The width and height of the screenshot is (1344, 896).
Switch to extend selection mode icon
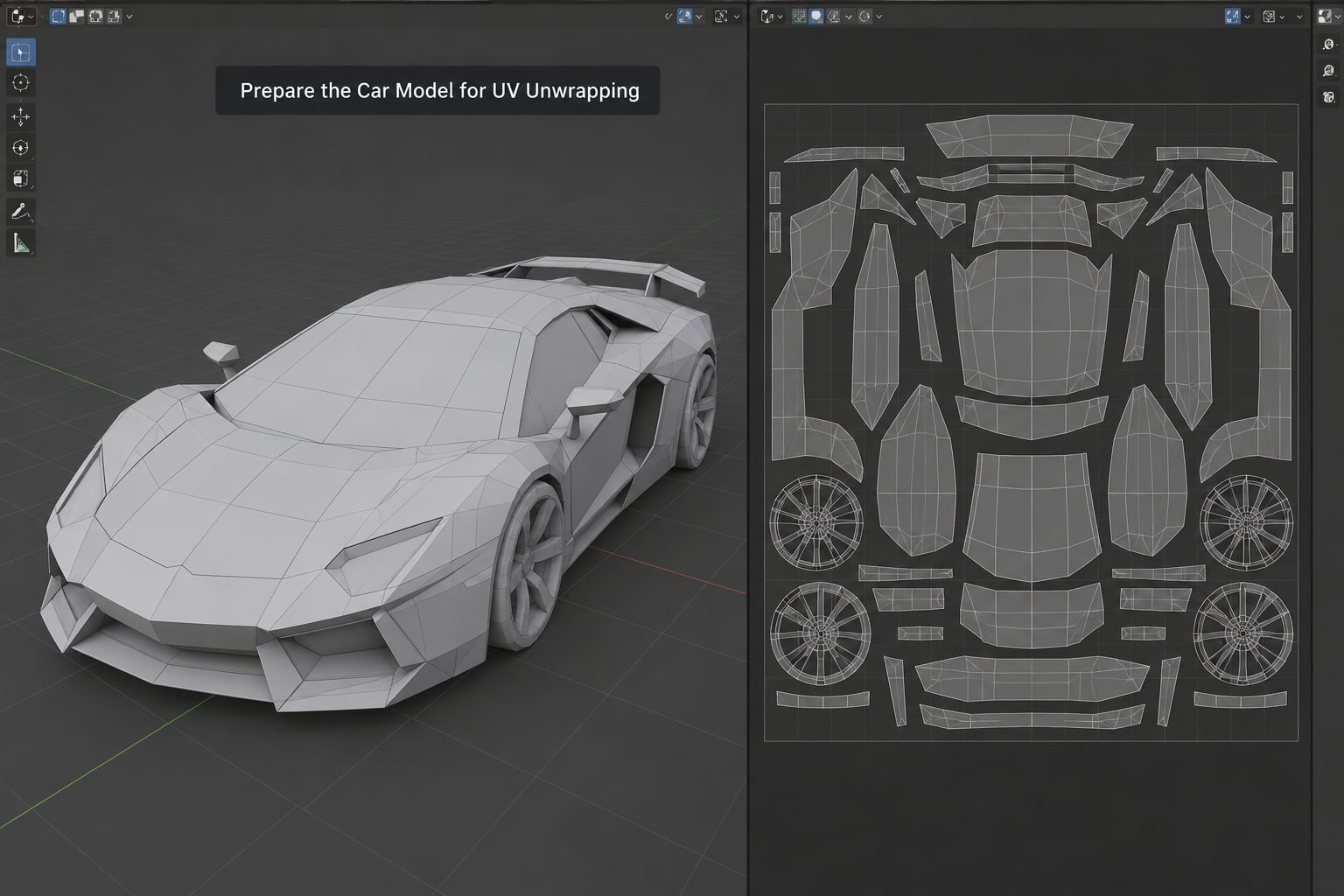(x=77, y=16)
